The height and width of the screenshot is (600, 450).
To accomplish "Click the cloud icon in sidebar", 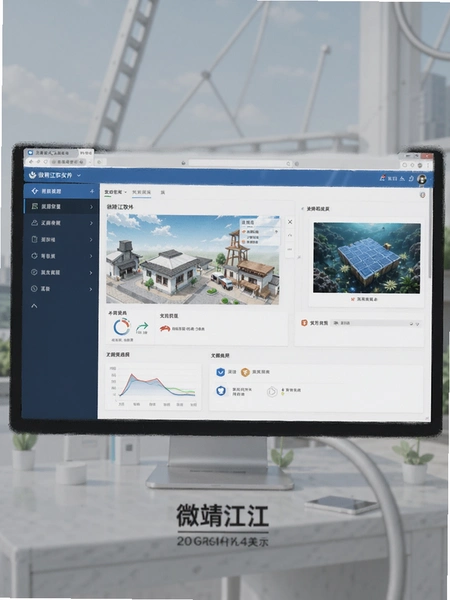I will pos(34,223).
